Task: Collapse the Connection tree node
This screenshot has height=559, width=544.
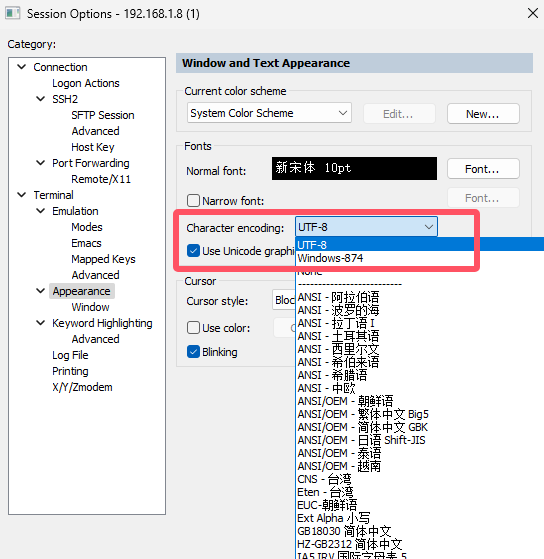Action: (x=22, y=67)
